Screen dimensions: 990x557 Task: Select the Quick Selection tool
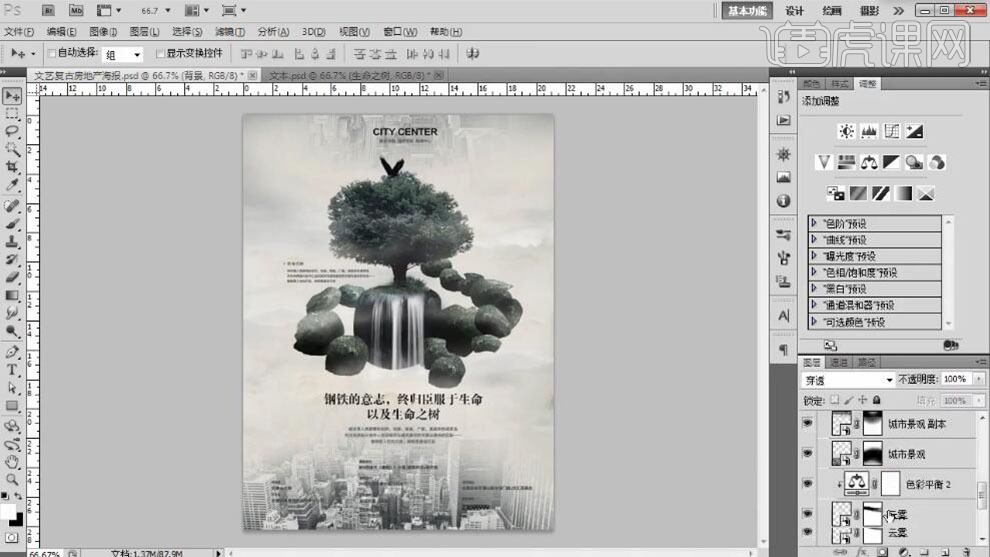(12, 149)
